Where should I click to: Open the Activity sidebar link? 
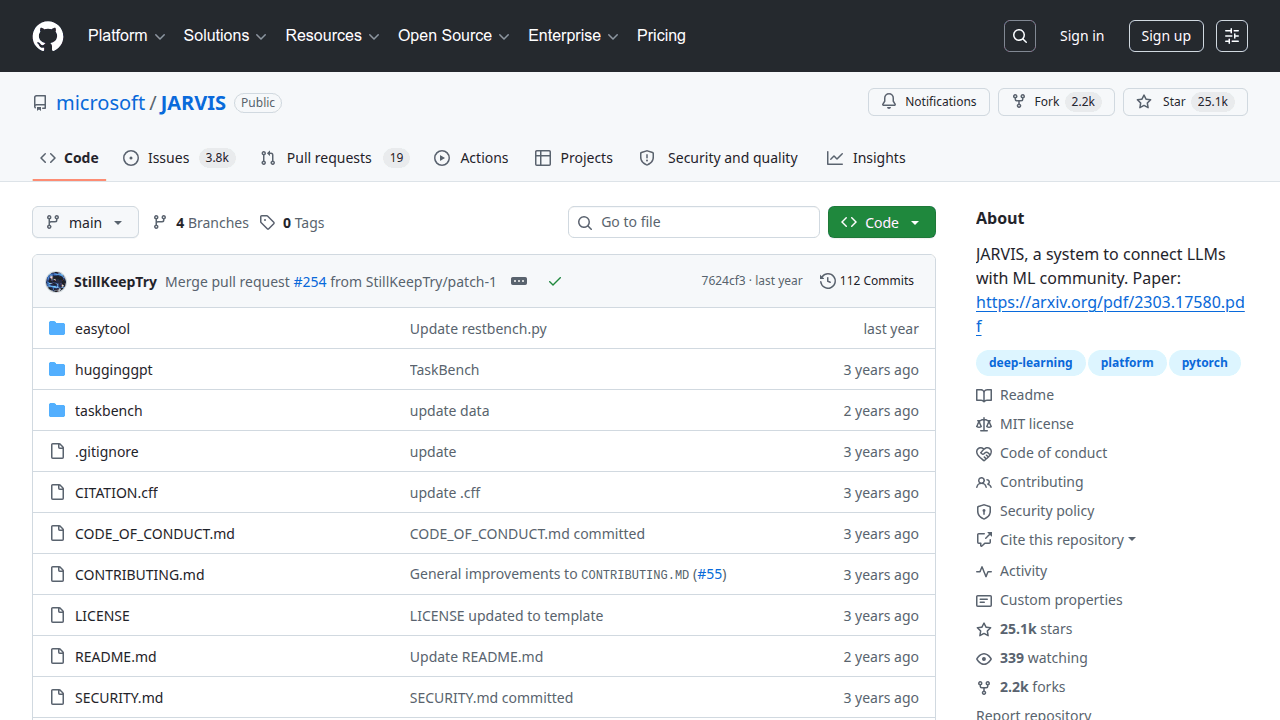click(1012, 571)
